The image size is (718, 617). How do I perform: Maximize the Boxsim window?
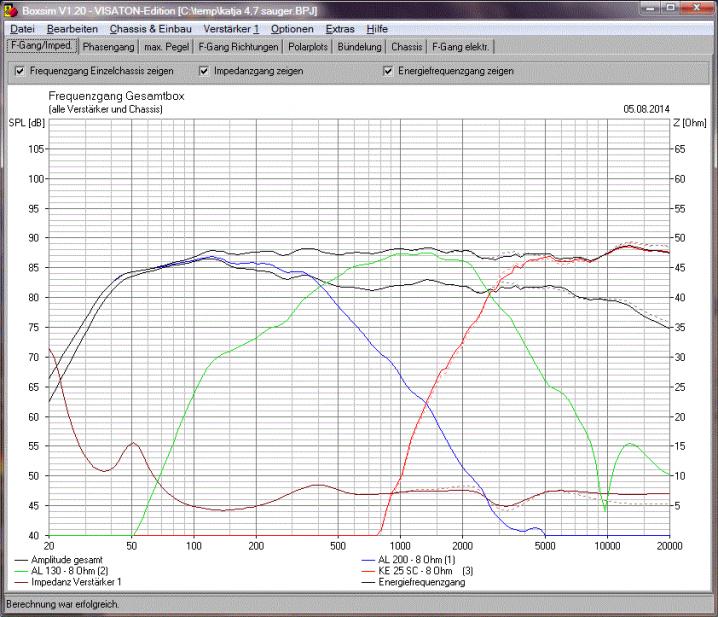(670, 9)
